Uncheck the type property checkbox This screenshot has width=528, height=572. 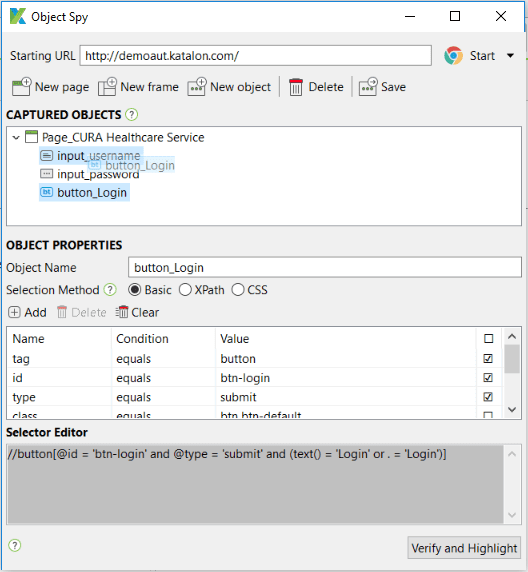click(488, 397)
